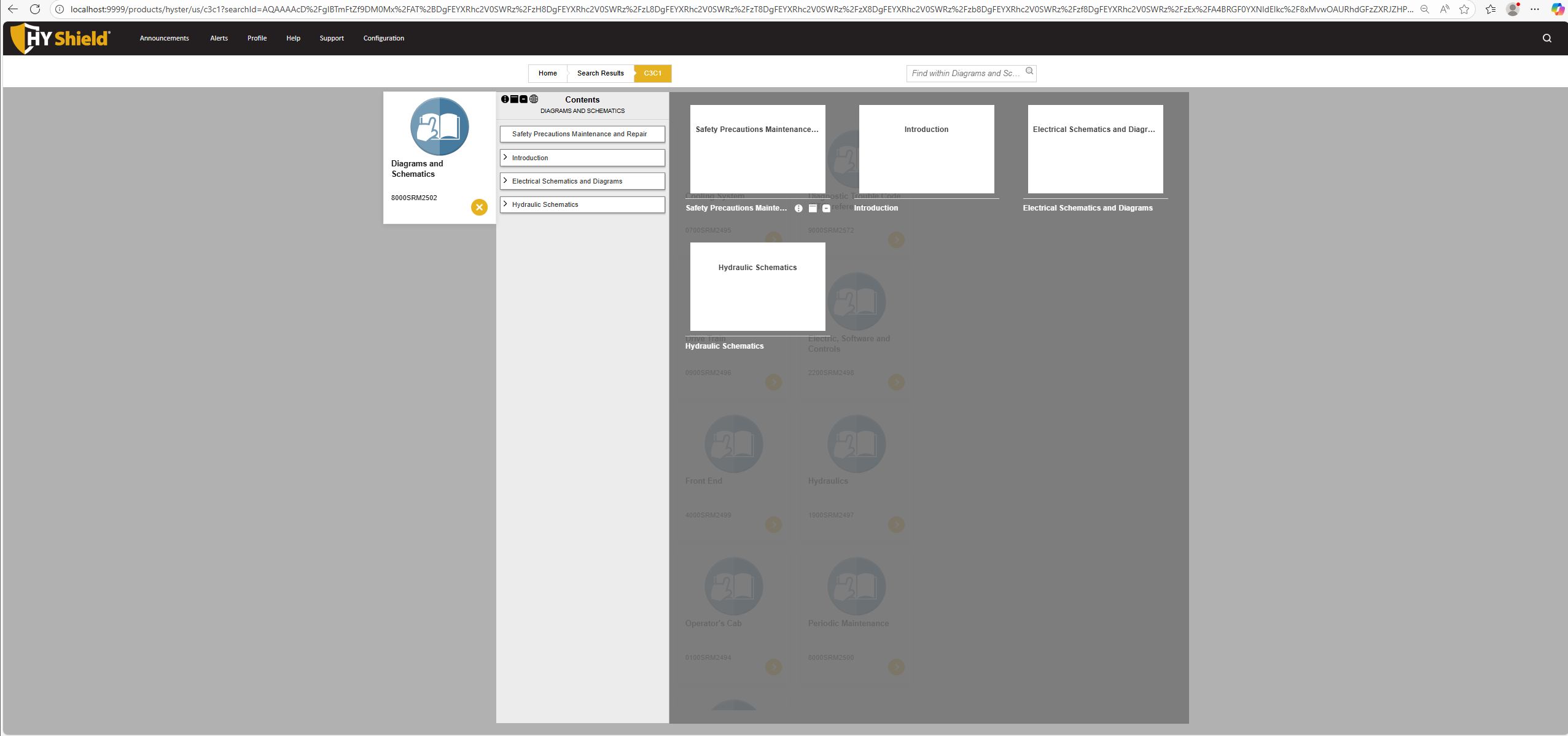
Task: Open the Announcements menu
Action: coord(164,38)
